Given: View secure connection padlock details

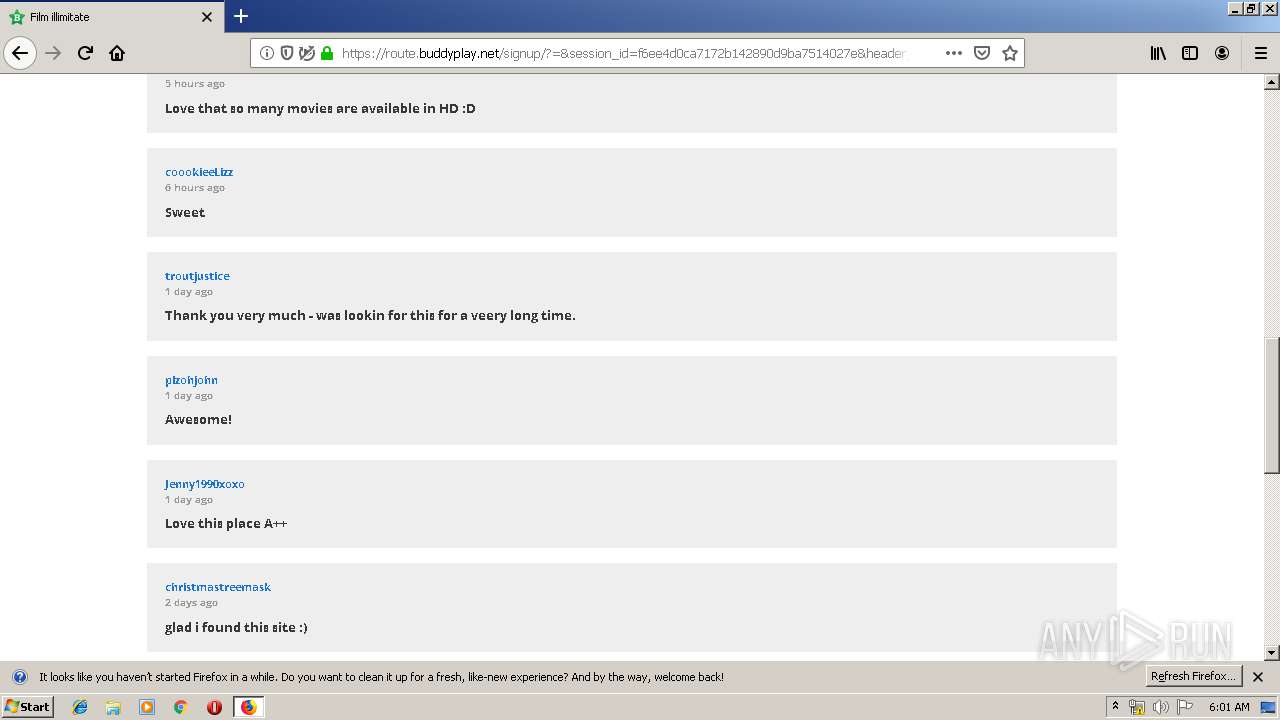Looking at the screenshot, I should (326, 53).
